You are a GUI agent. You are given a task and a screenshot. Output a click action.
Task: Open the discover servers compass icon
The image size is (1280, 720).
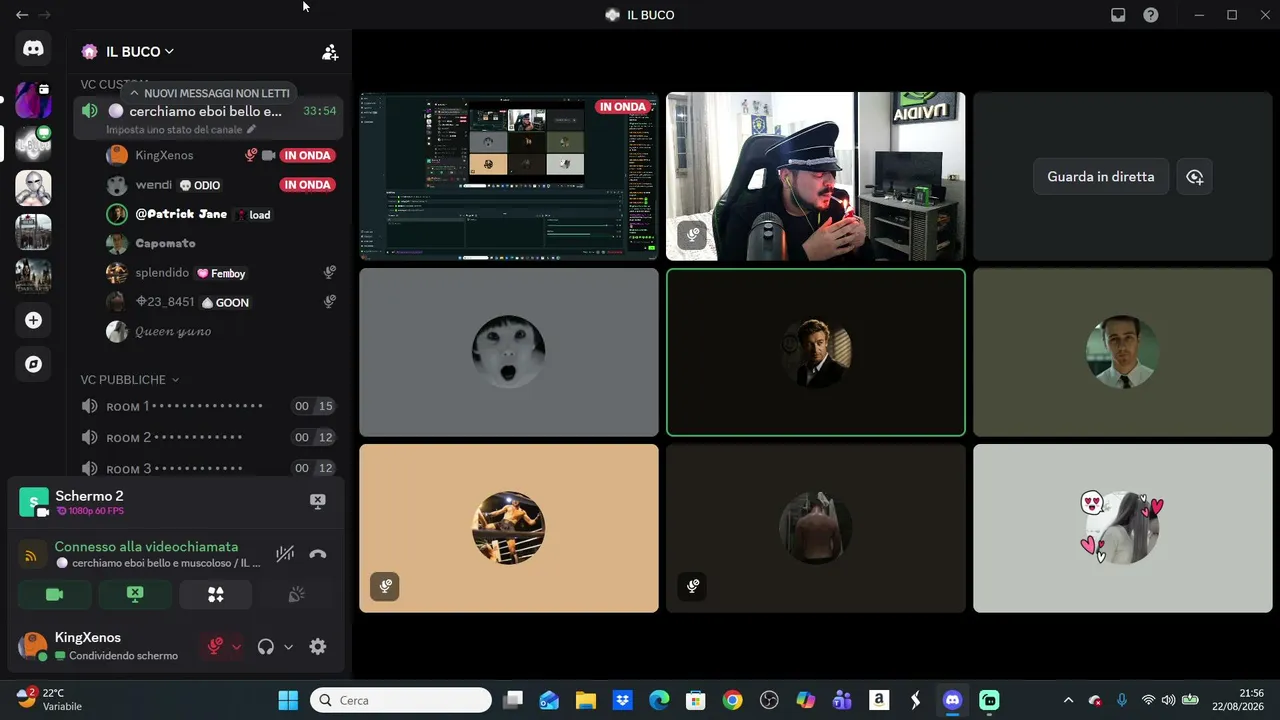[x=33, y=364]
